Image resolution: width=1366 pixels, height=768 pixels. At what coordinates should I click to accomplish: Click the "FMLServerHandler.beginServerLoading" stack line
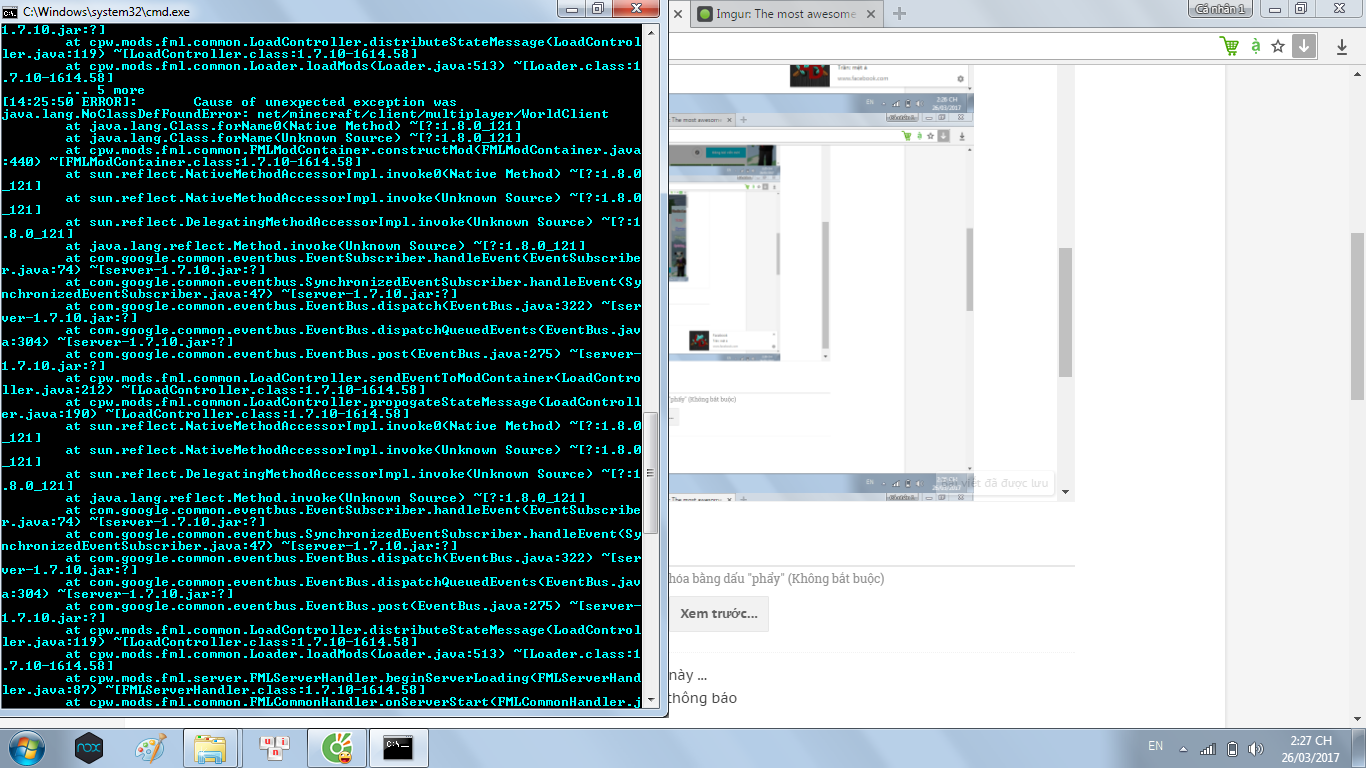coord(322,684)
